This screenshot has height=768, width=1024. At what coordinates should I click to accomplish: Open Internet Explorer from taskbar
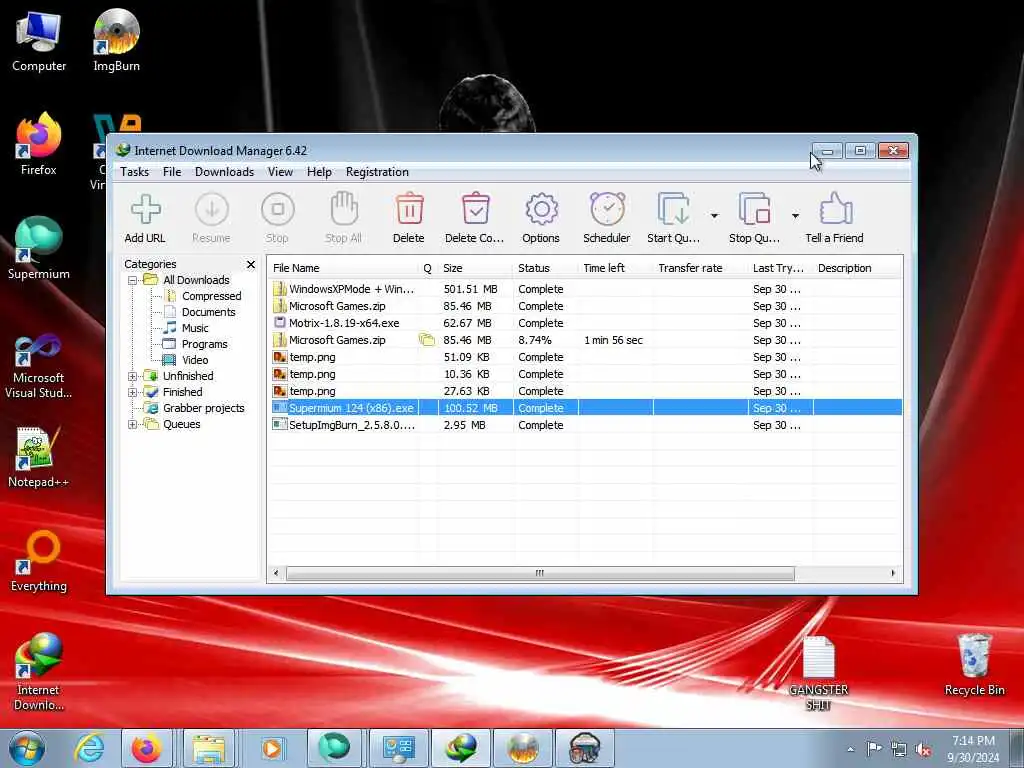[x=89, y=748]
